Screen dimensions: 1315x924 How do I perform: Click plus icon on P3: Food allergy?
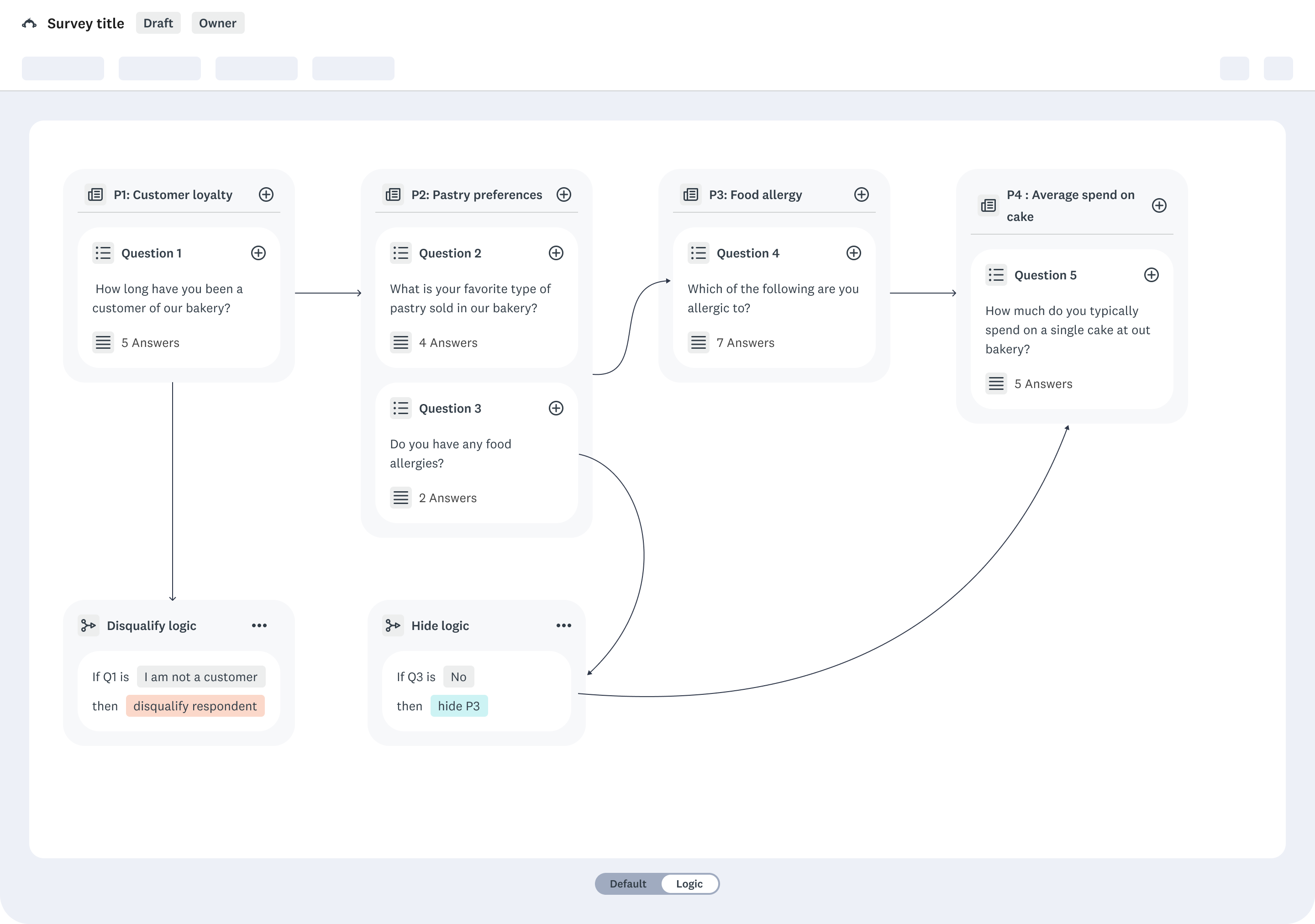coord(861,194)
